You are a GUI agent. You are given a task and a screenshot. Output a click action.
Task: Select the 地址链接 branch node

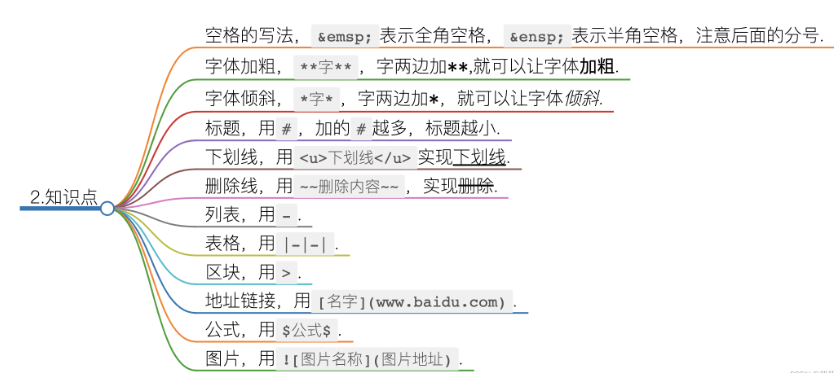coord(361,301)
